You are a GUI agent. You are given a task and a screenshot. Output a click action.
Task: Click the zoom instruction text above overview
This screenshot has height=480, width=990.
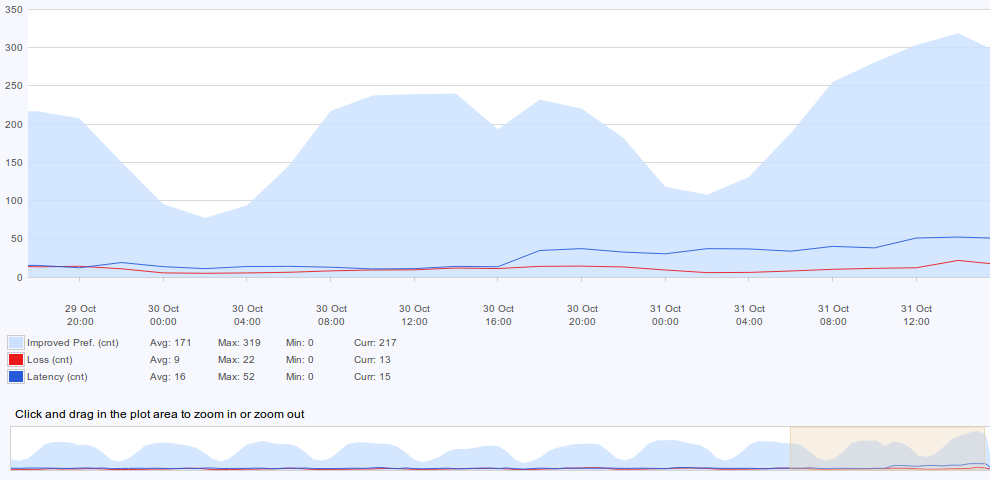(160, 414)
